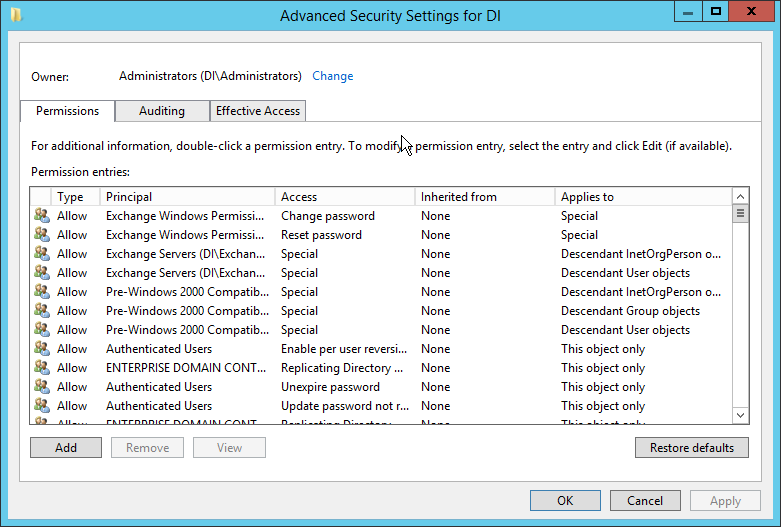Click the icon of the Descendant Group objects row

point(42,311)
